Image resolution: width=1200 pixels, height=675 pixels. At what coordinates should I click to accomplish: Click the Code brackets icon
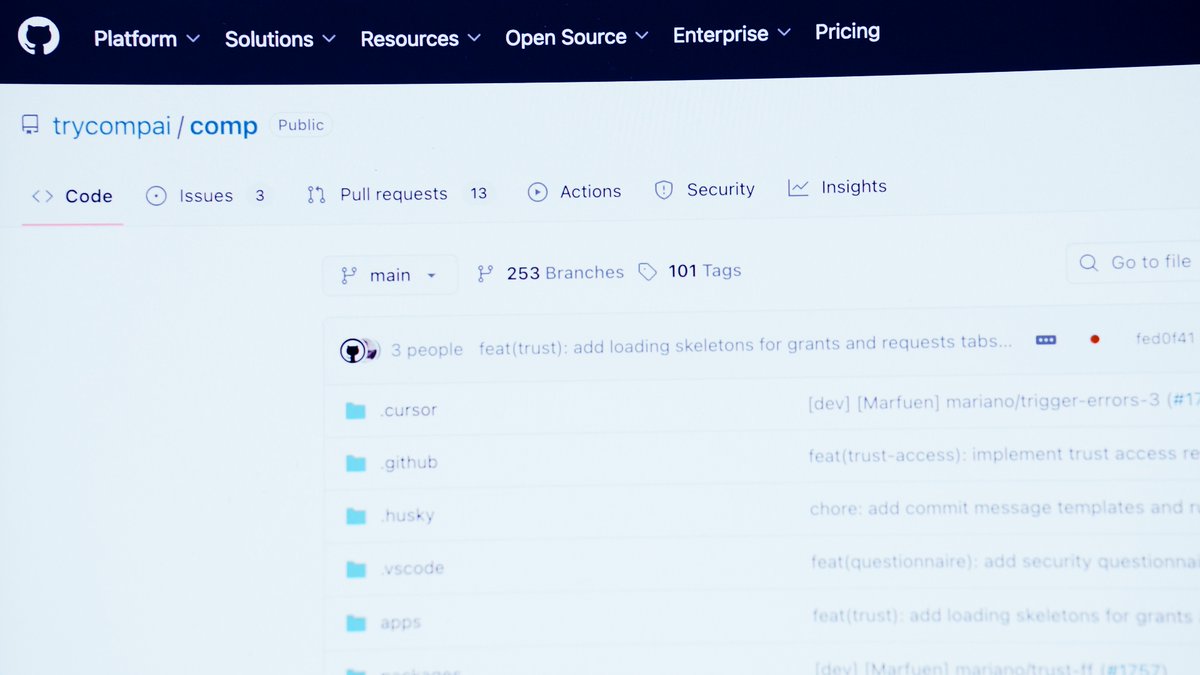pos(42,196)
